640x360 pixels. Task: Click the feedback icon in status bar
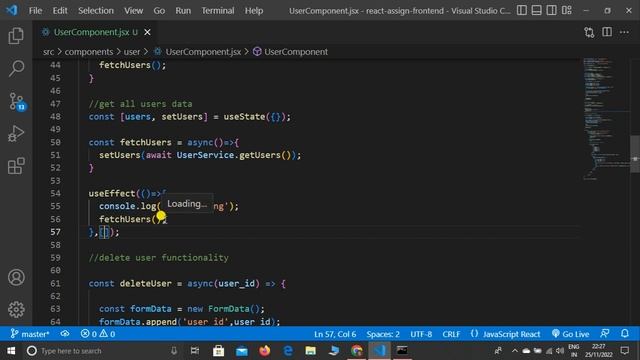point(605,334)
